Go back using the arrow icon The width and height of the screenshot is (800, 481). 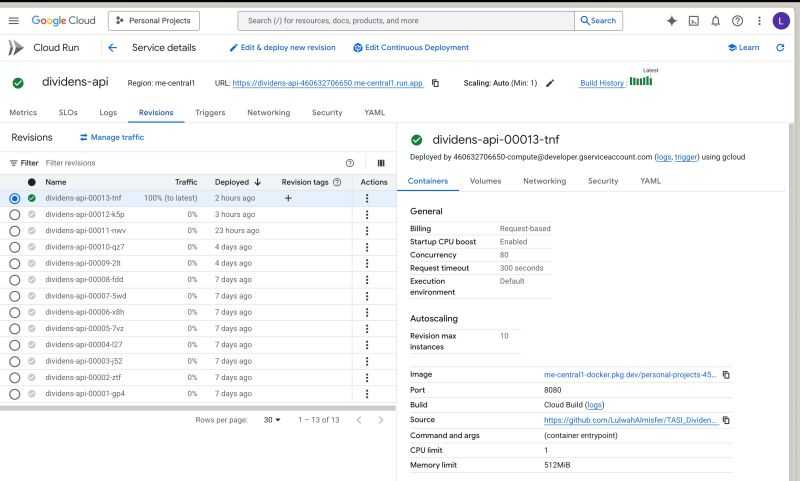pyautogui.click(x=112, y=48)
